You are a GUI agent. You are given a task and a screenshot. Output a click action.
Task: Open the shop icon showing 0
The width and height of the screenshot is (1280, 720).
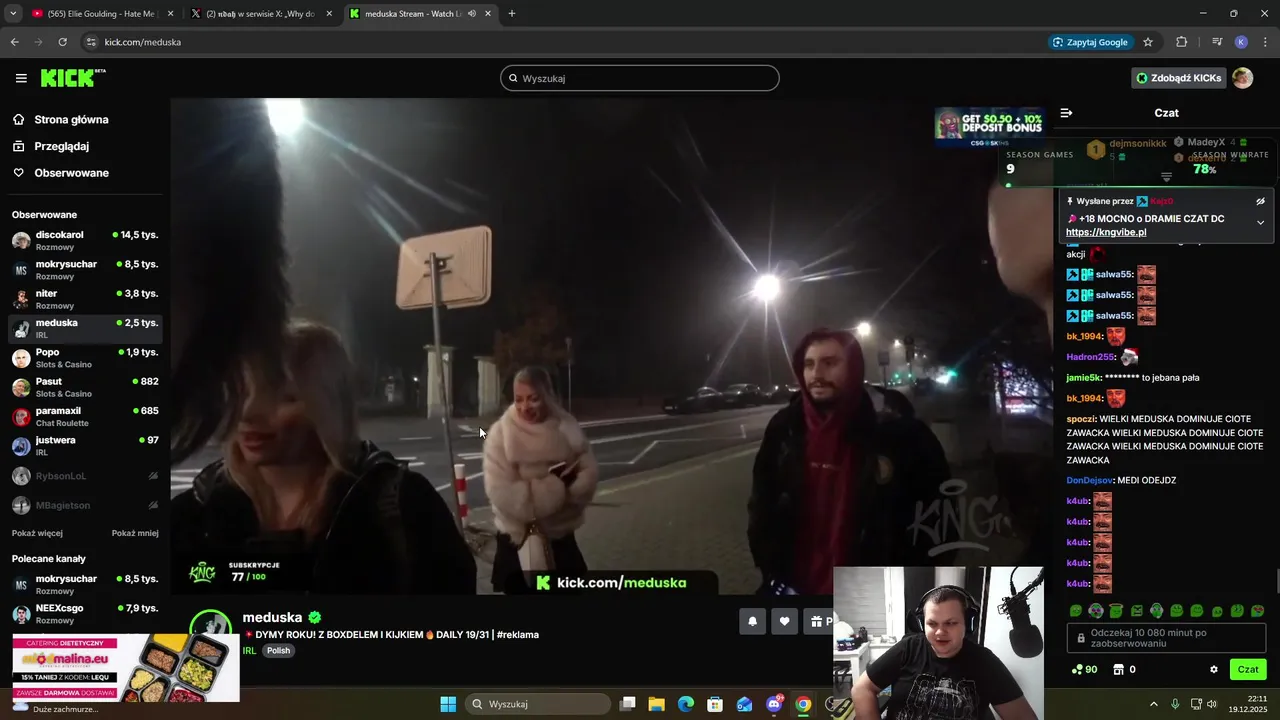1124,669
